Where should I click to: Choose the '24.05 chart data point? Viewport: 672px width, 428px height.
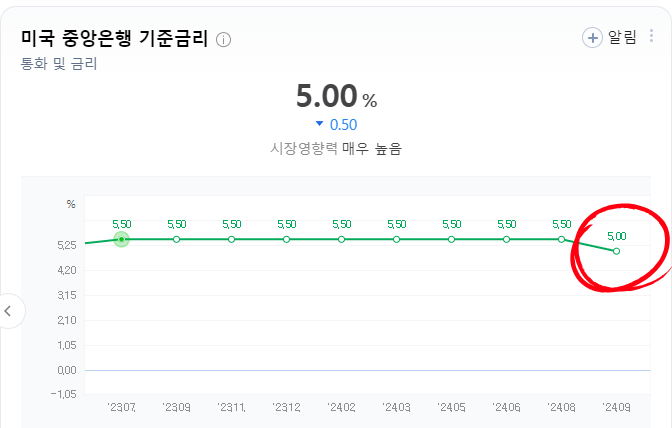point(451,240)
